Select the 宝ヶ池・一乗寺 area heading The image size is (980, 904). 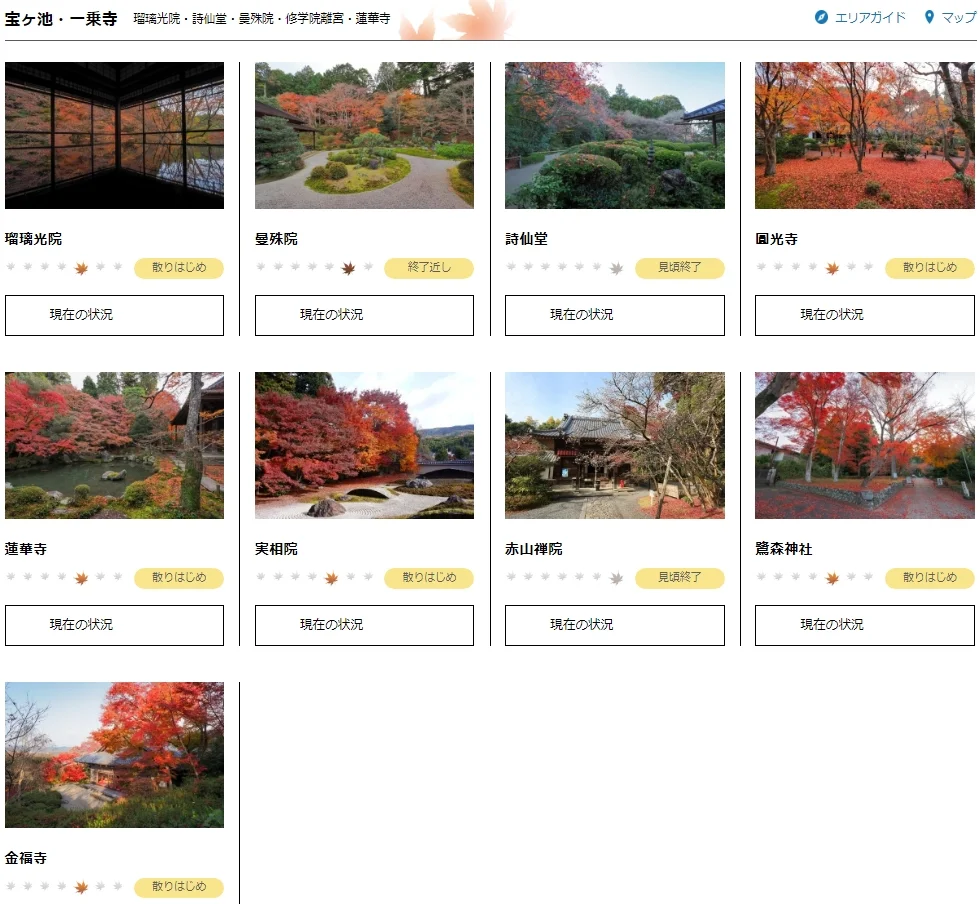point(60,17)
